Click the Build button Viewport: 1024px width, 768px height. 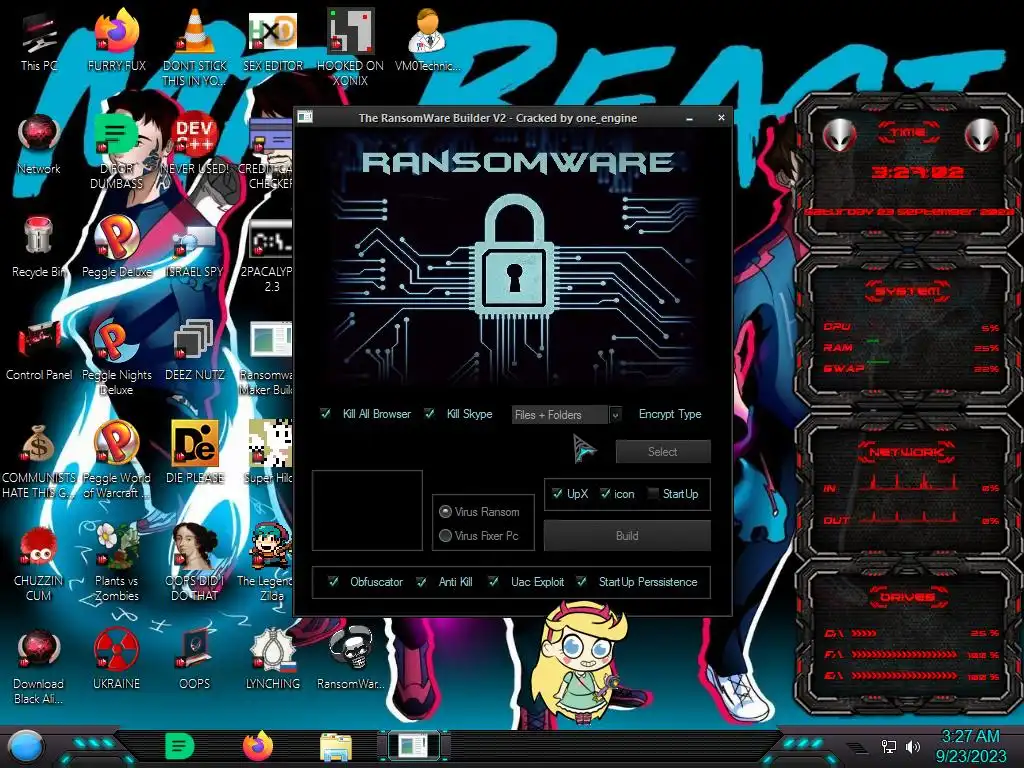coord(627,536)
